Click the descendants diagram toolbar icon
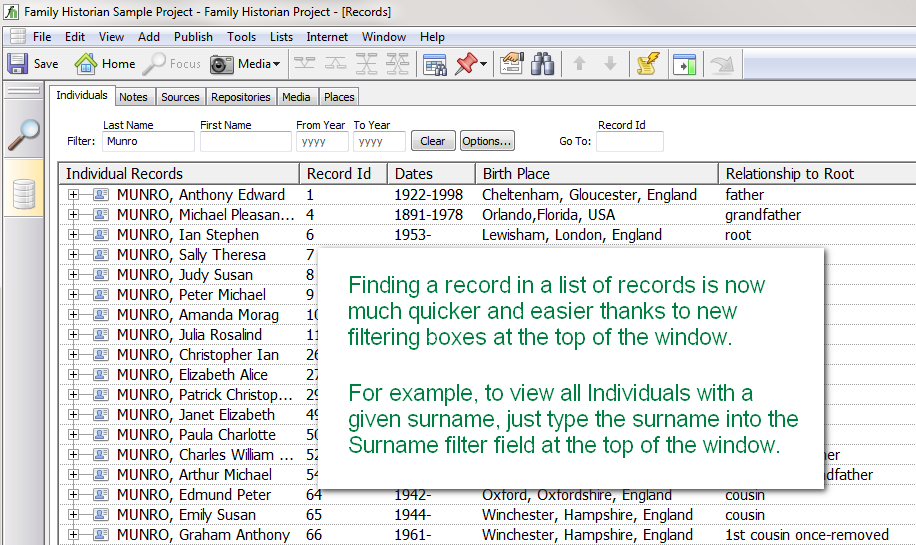This screenshot has width=916, height=545. pos(335,64)
